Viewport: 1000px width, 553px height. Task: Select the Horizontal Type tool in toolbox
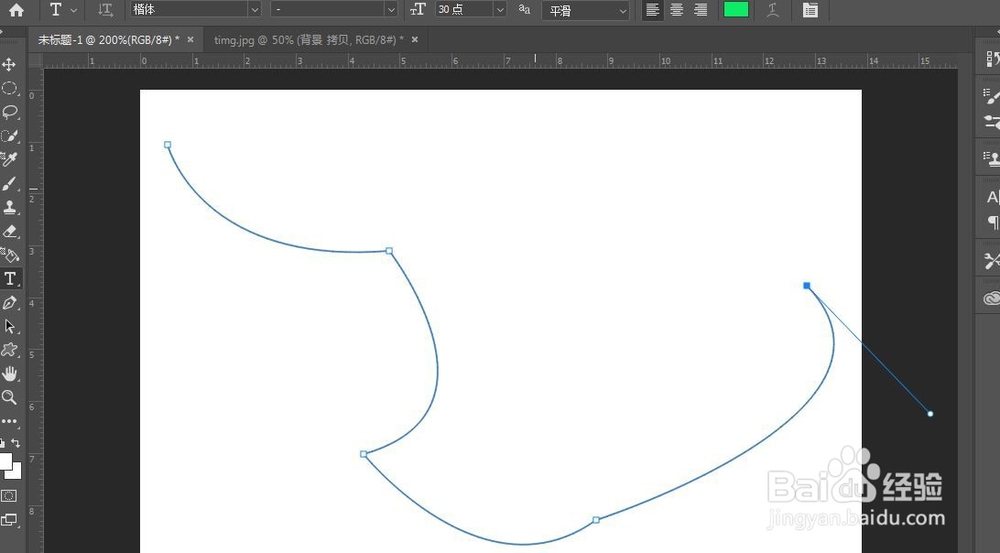(x=10, y=279)
